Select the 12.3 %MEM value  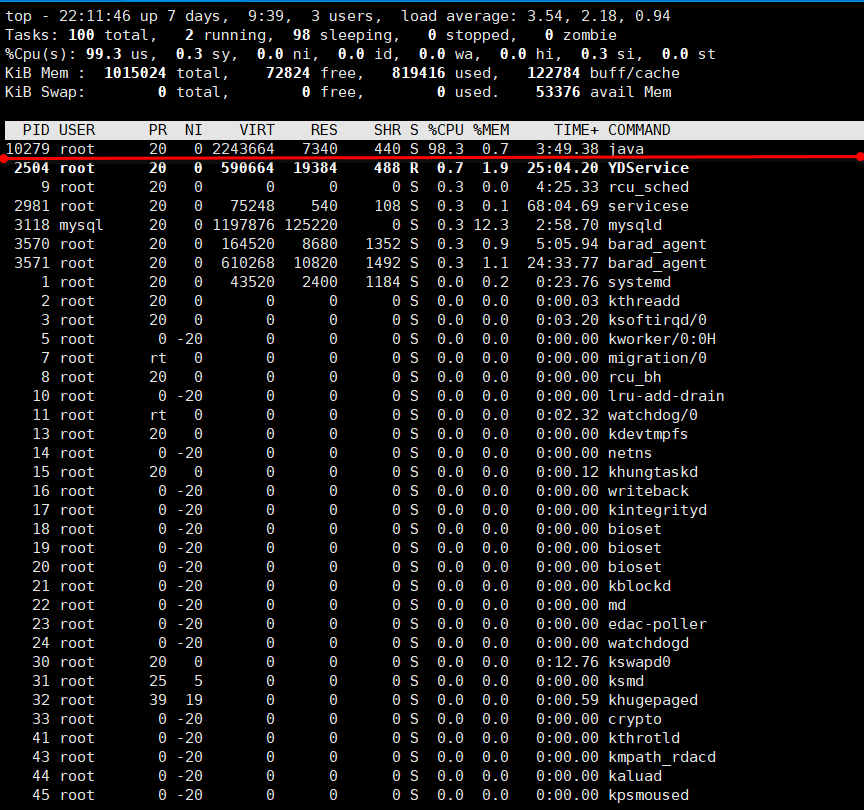pos(491,225)
